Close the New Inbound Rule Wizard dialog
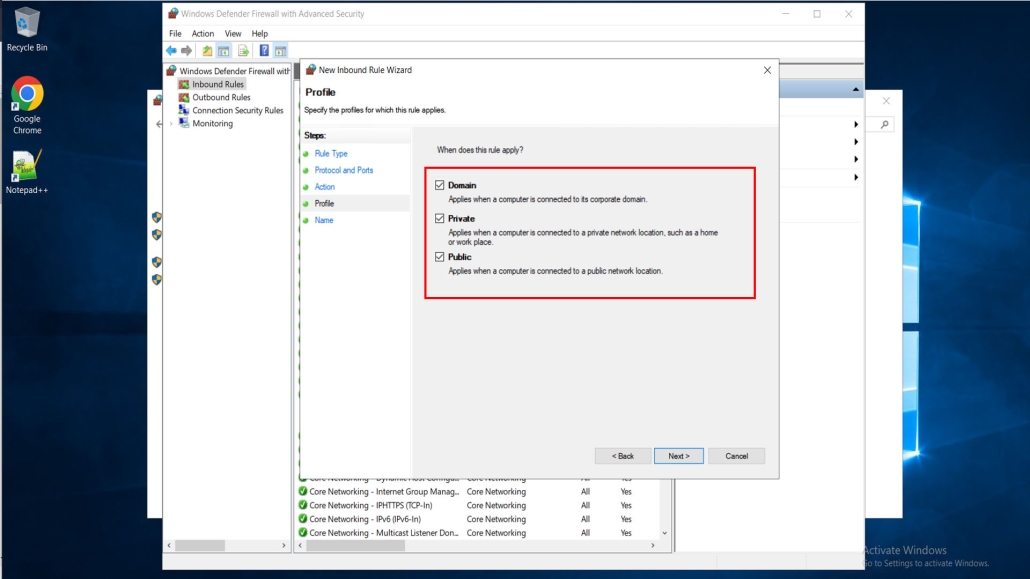Screen dimensions: 1030x579 (767, 70)
